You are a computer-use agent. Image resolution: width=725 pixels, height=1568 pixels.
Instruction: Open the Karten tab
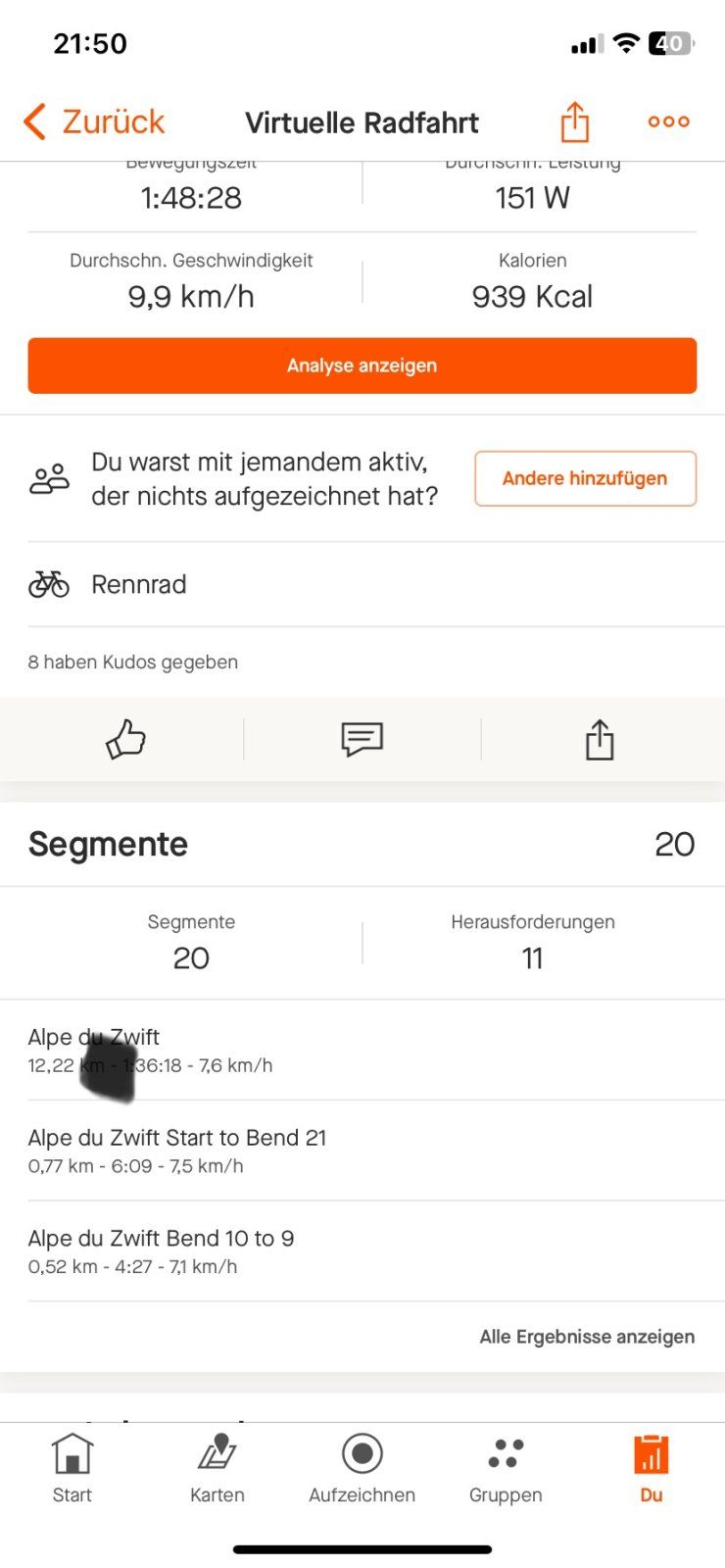pyautogui.click(x=217, y=1467)
